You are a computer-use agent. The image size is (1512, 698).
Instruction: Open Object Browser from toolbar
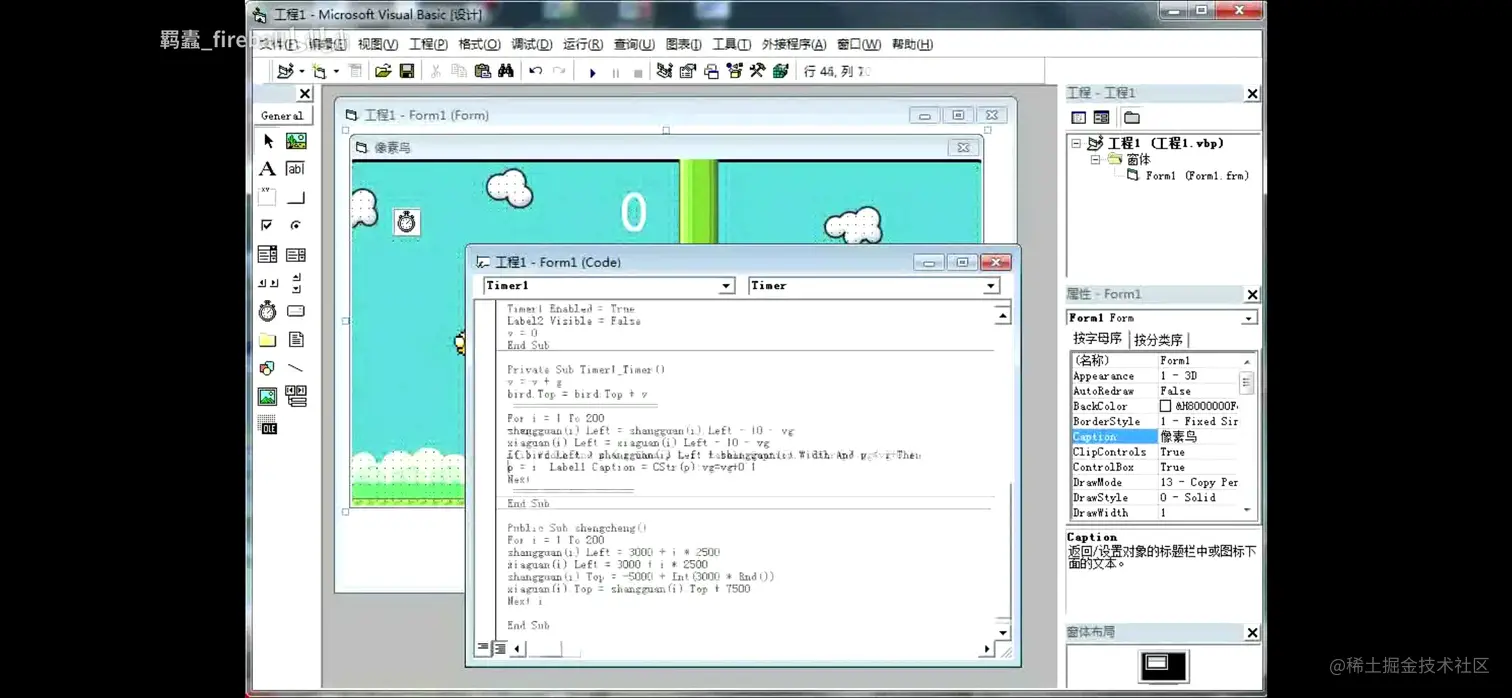[734, 71]
